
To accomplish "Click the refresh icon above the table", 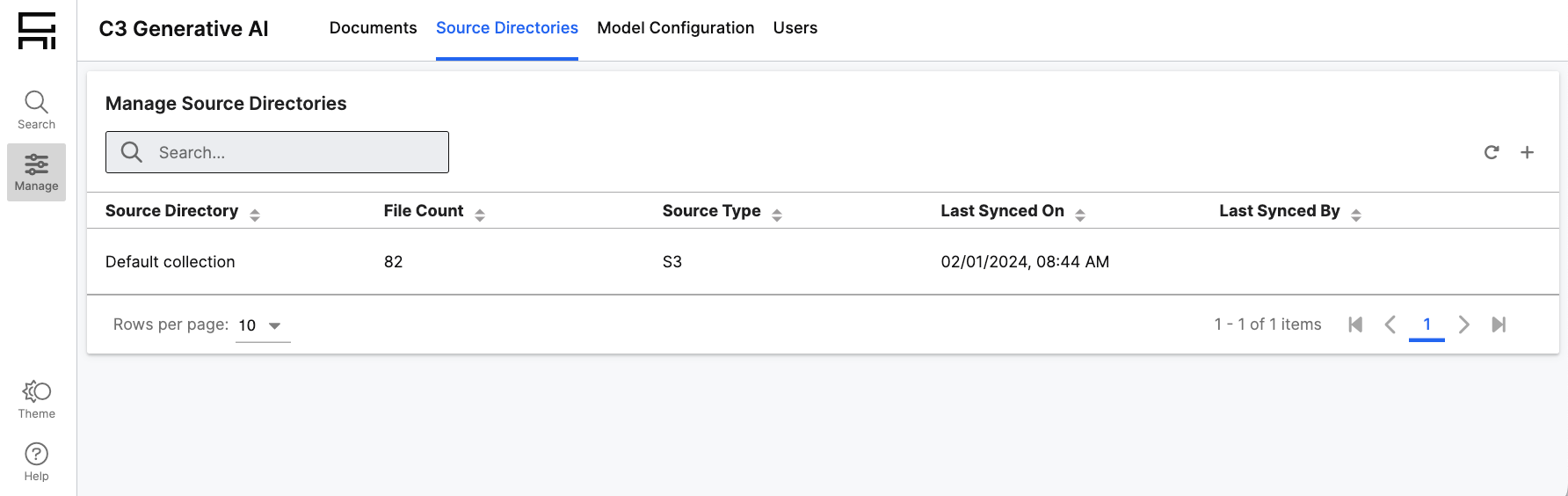I will click(x=1492, y=152).
